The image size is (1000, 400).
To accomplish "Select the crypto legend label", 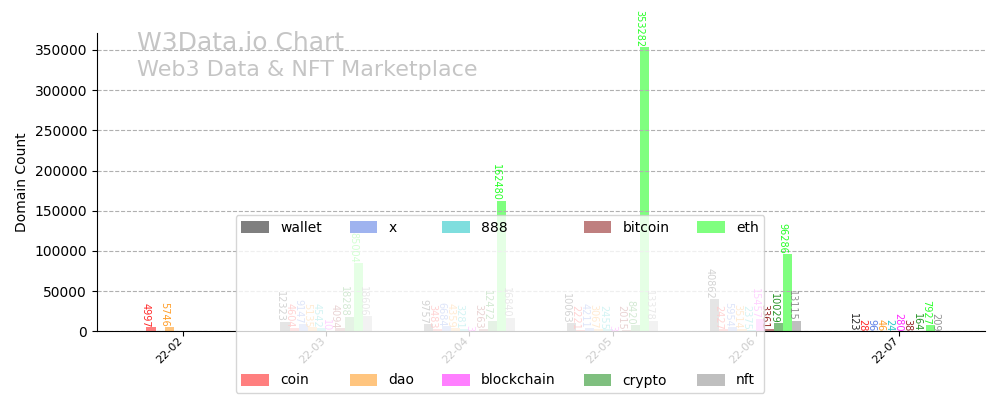I will [x=644, y=380].
